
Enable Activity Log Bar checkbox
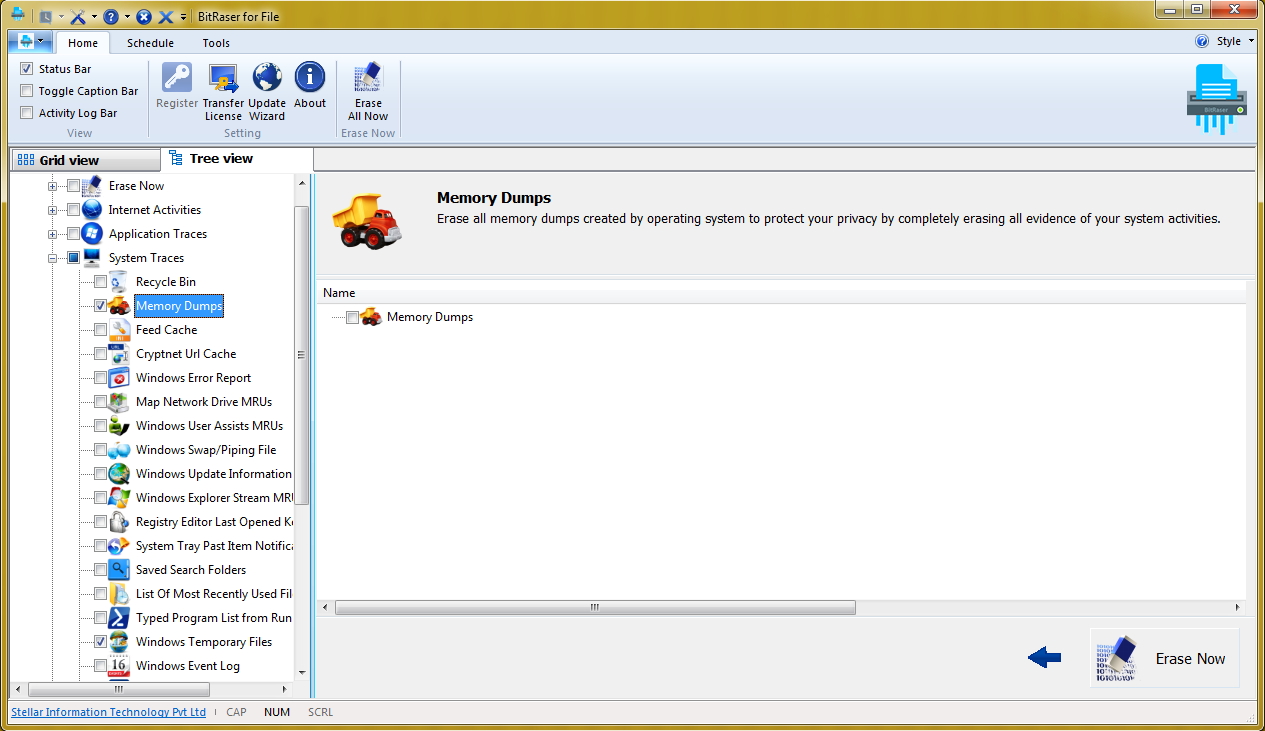(x=27, y=113)
